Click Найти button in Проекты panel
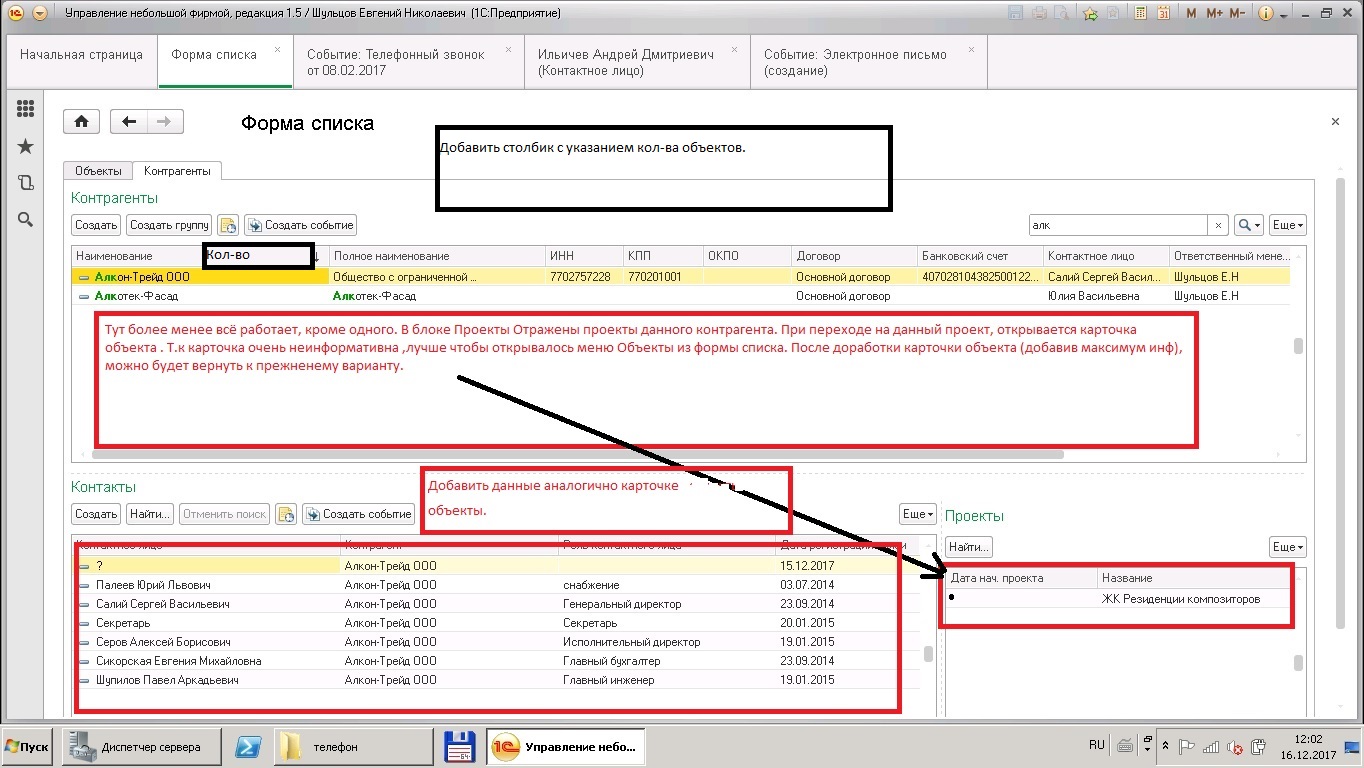The height and width of the screenshot is (768, 1364). [x=968, y=547]
